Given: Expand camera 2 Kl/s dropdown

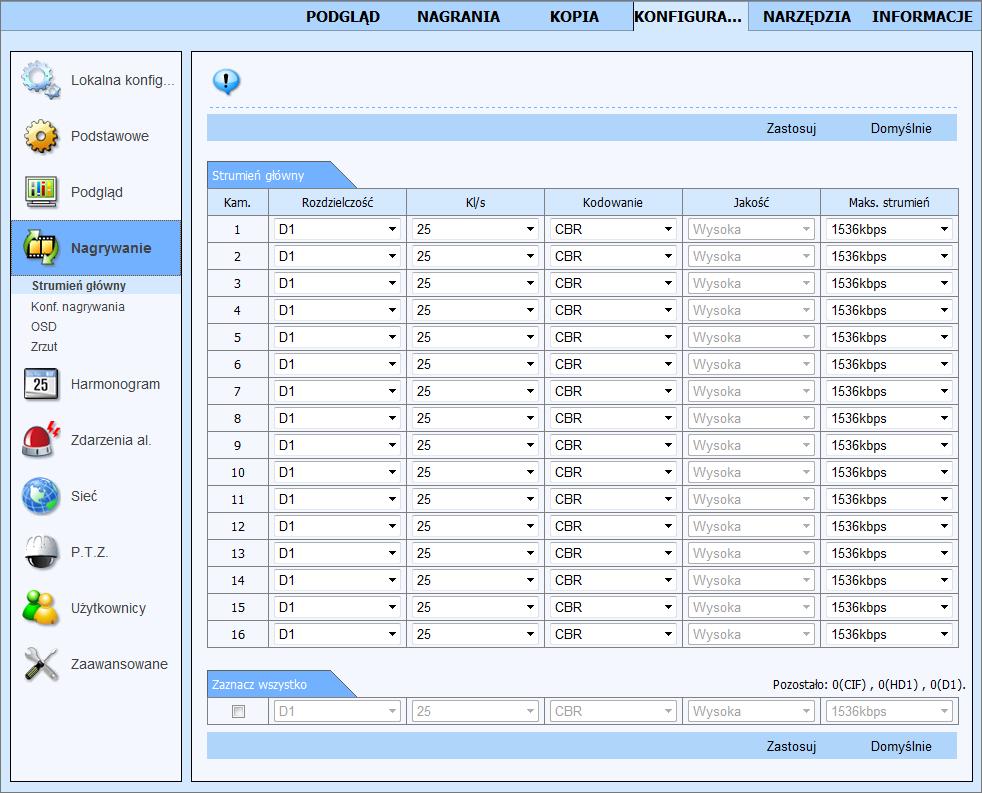Looking at the screenshot, I should click(x=475, y=256).
